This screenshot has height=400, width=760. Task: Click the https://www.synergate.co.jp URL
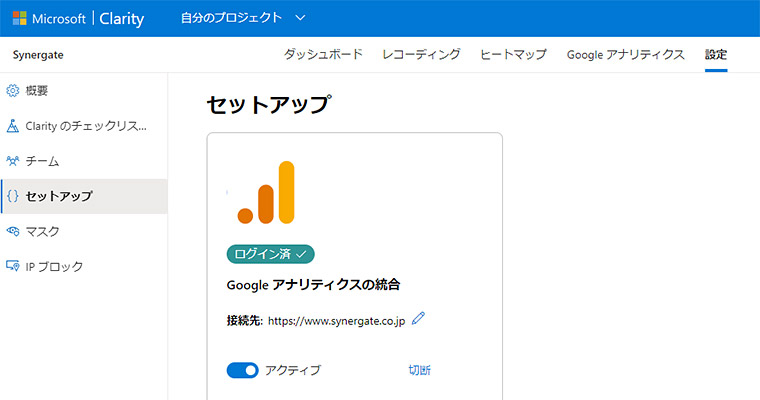[336, 321]
